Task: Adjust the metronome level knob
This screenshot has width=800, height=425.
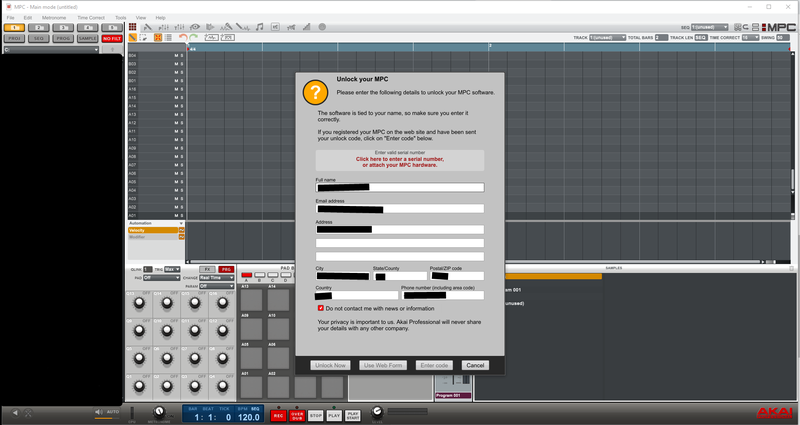Action: 159,411
